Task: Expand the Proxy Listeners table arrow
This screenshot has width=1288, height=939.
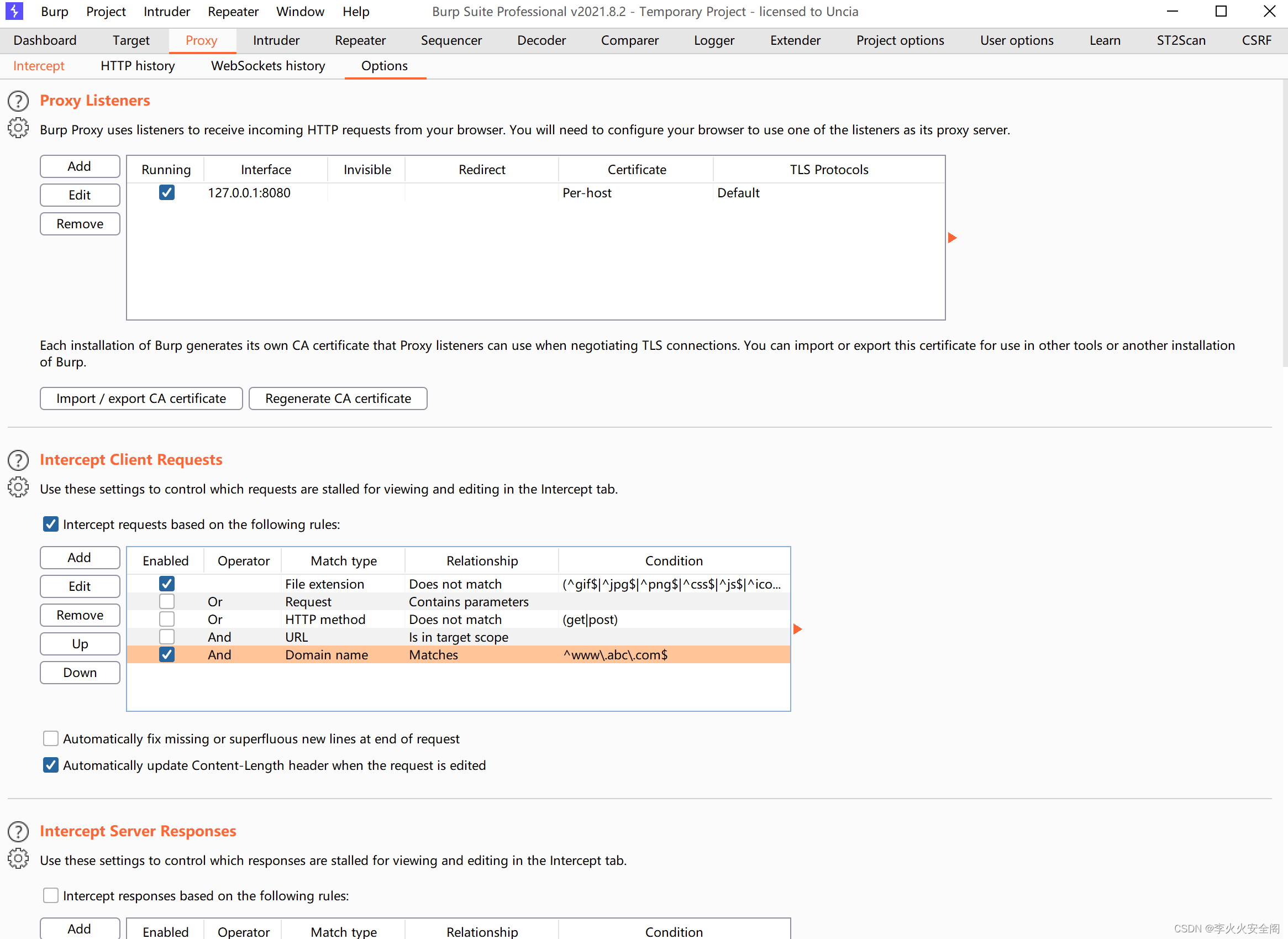Action: [x=952, y=238]
